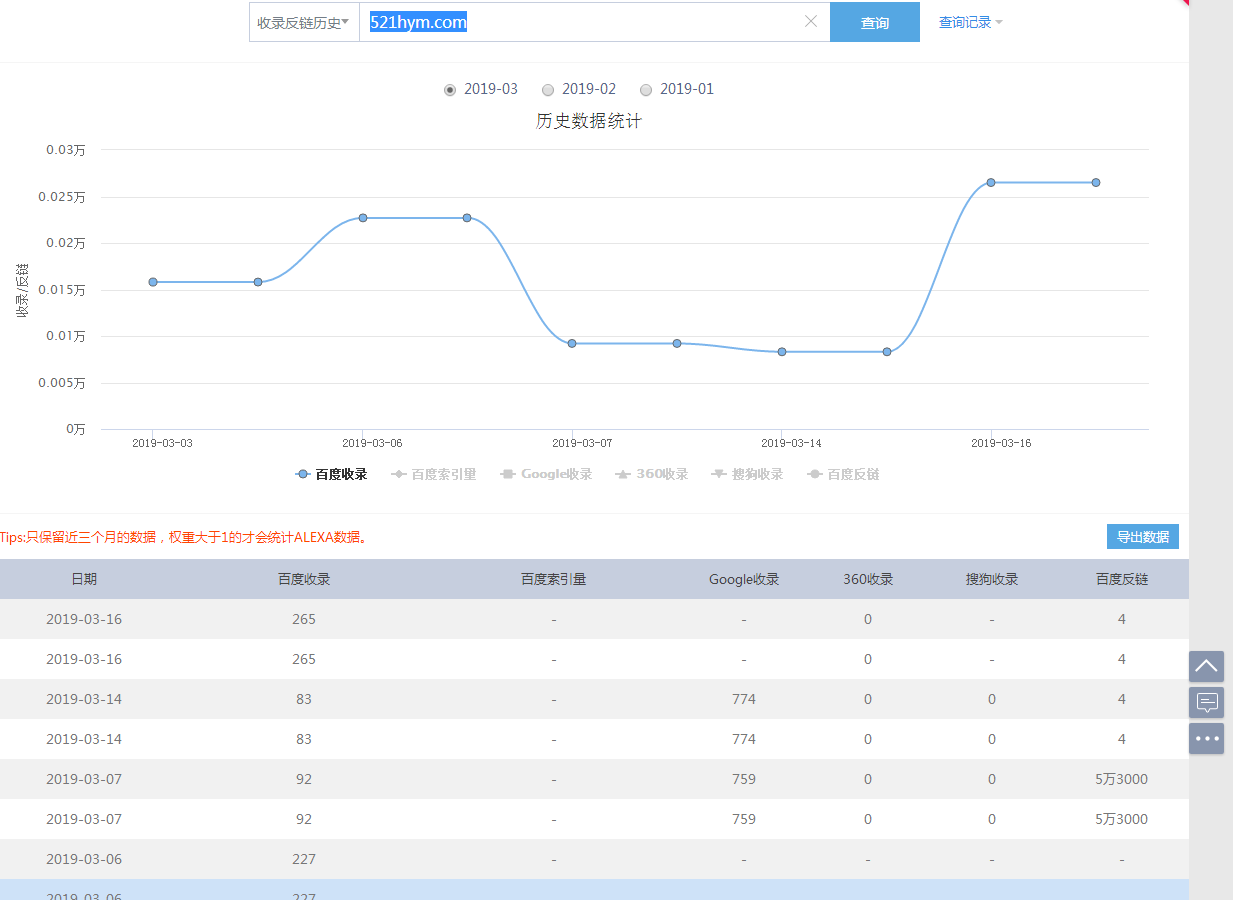Click the 导出数据 export button
1233x900 pixels.
pos(1142,537)
